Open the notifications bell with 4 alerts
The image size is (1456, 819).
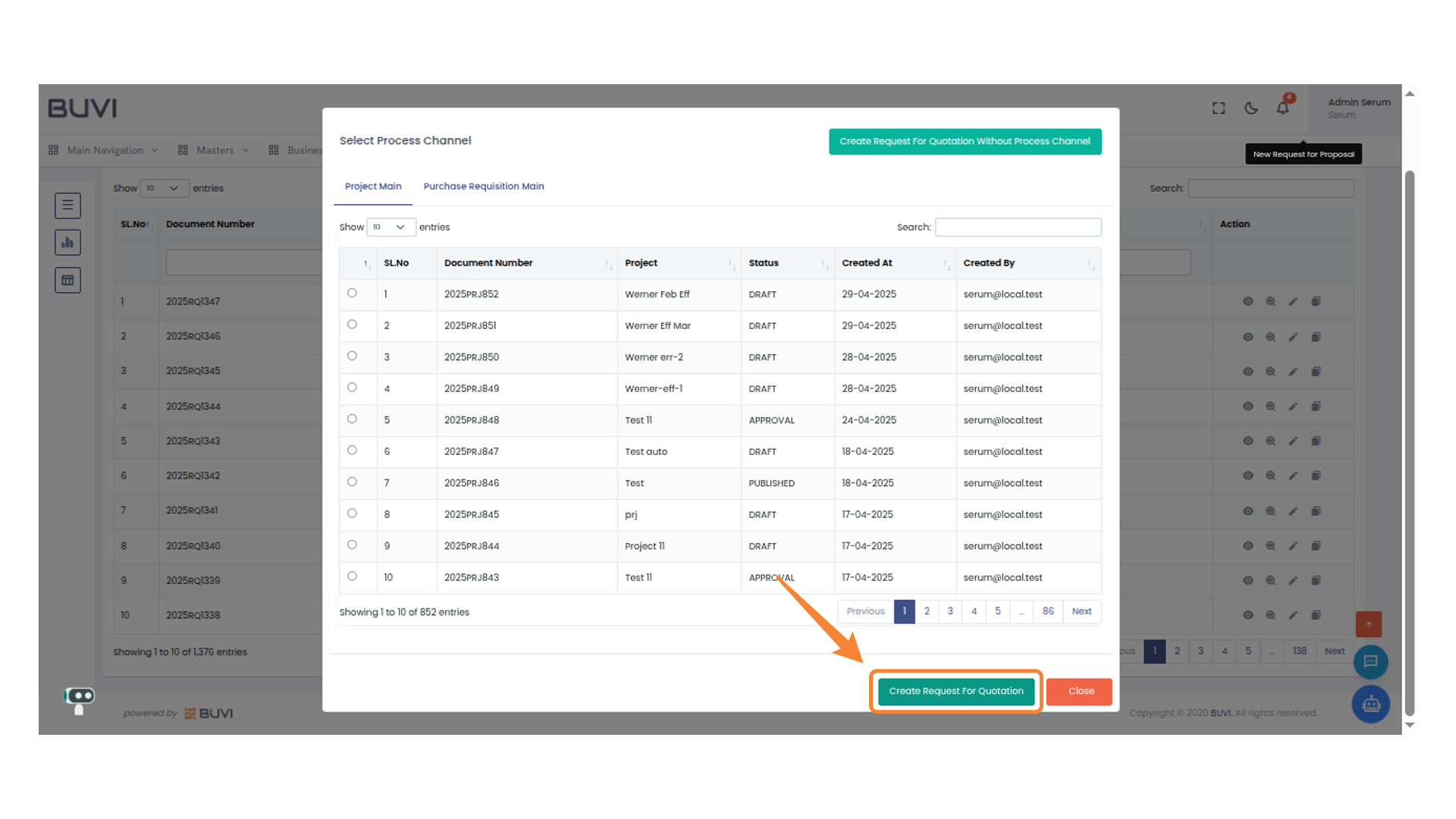(1283, 108)
